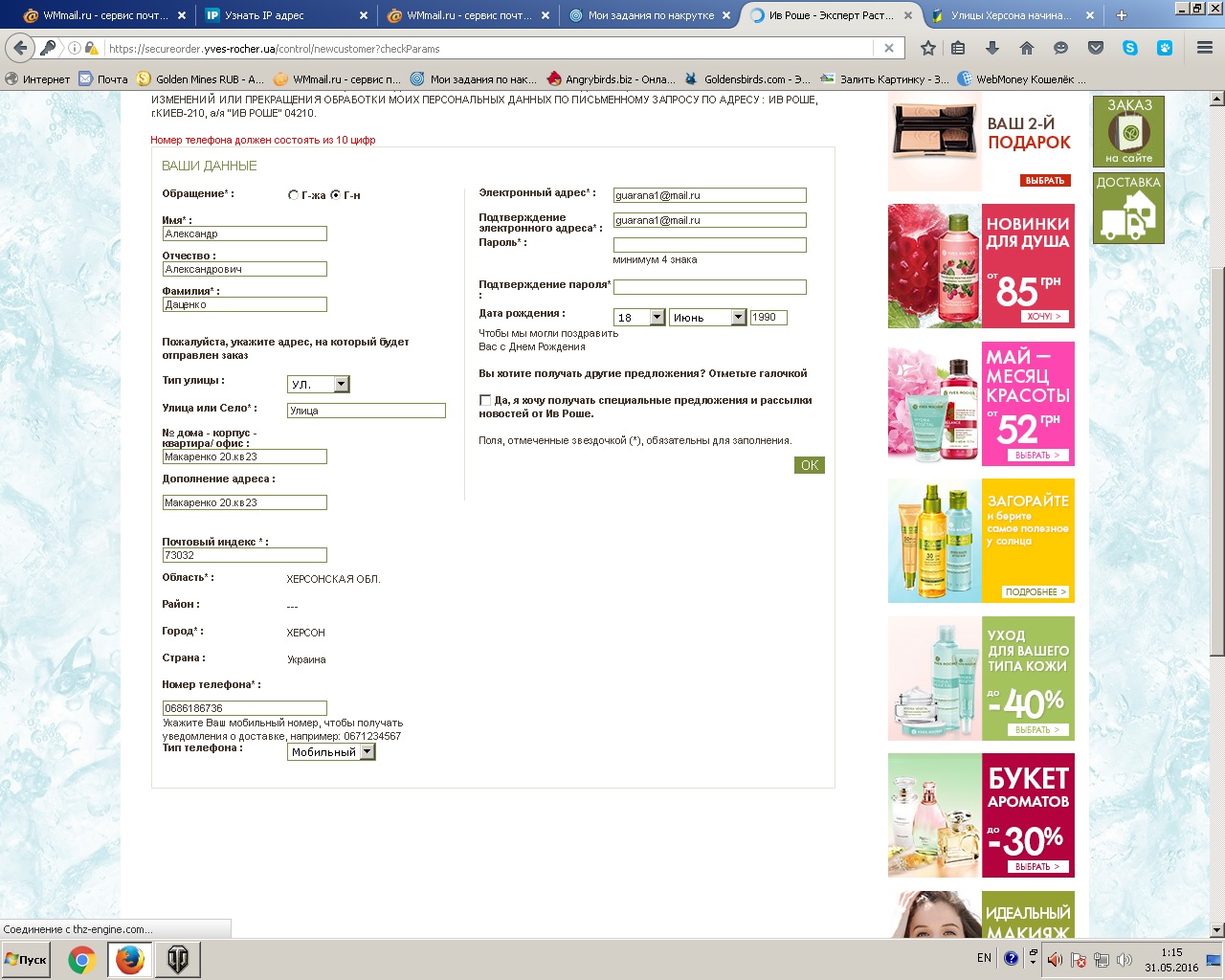Click the scrollbar up arrow

coord(1217,99)
